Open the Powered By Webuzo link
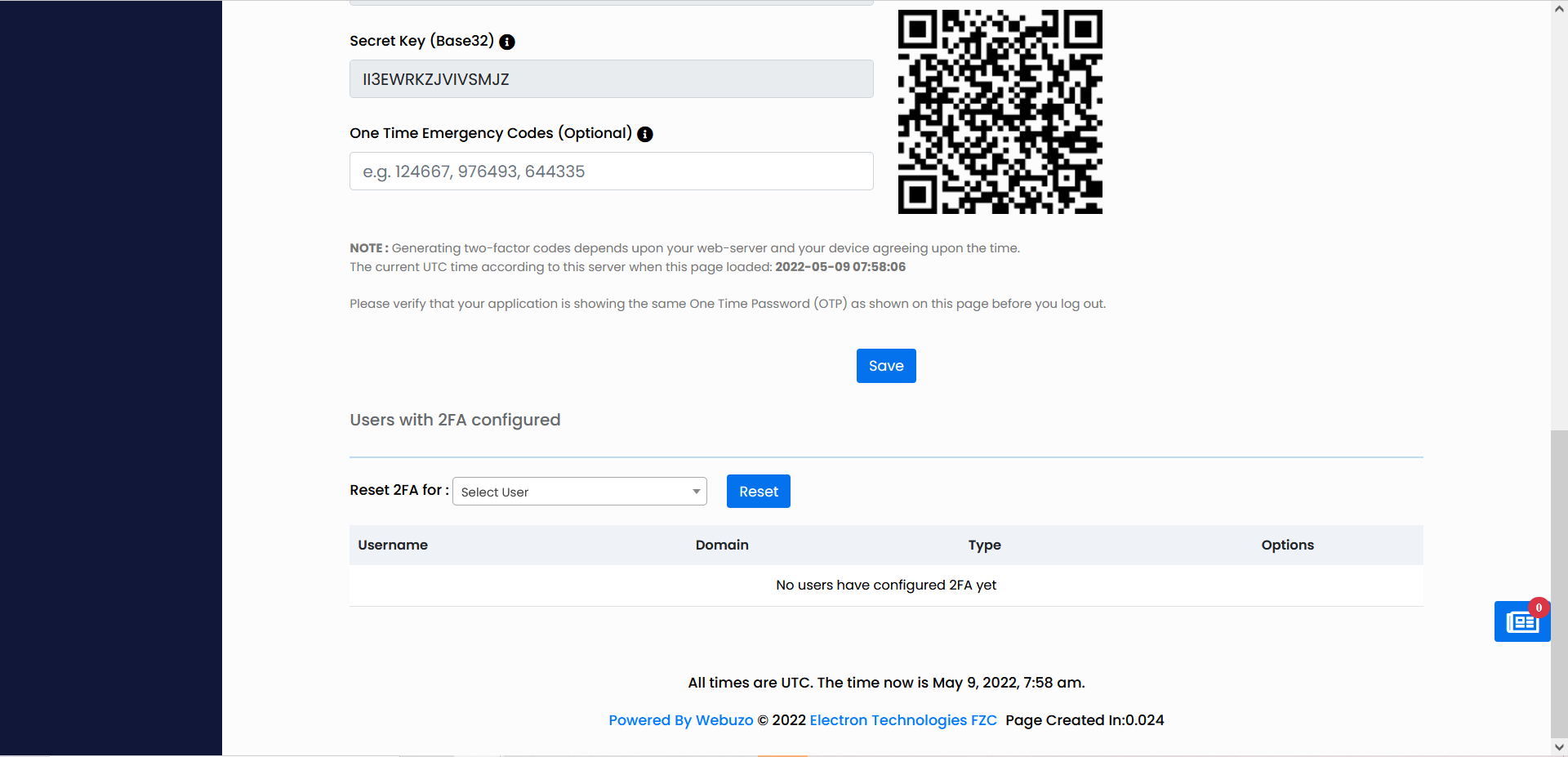The width and height of the screenshot is (1568, 757). (x=680, y=720)
